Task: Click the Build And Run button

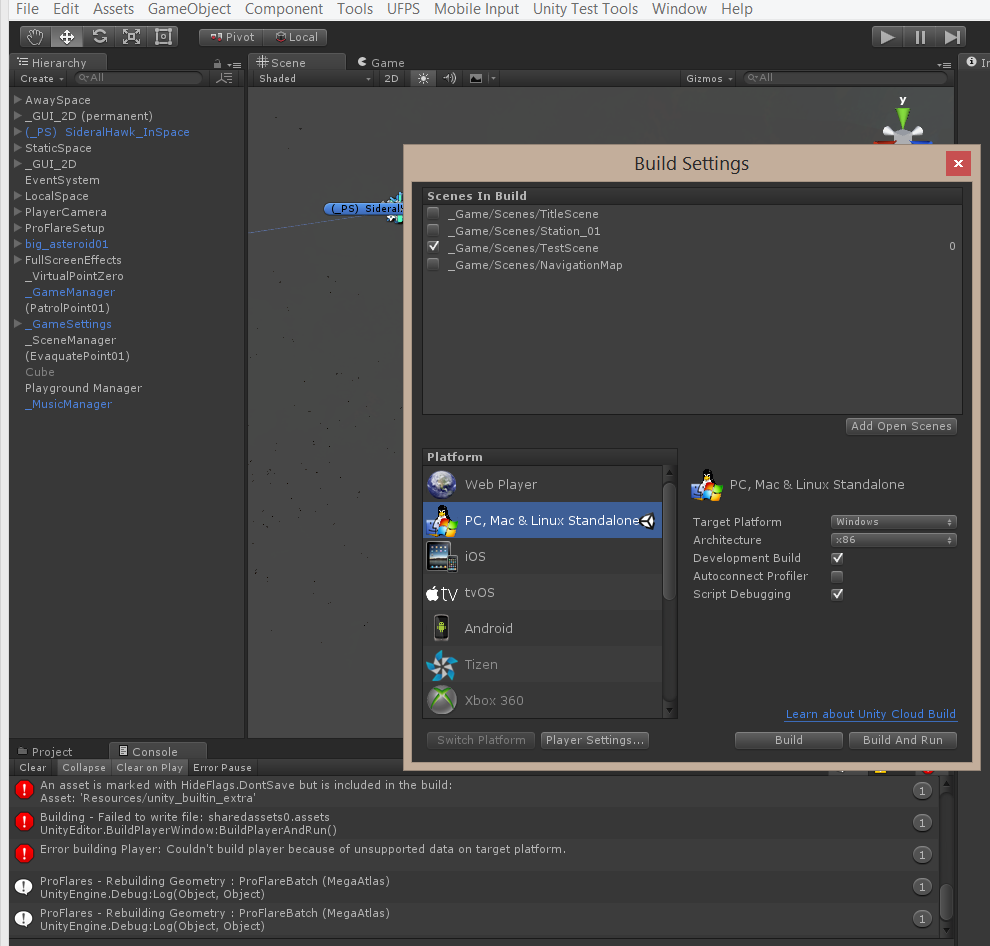Action: [x=902, y=740]
